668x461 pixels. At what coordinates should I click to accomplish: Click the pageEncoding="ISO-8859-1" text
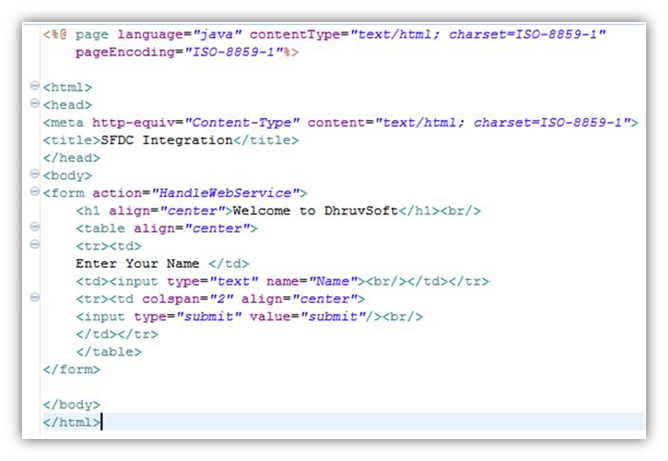180,52
